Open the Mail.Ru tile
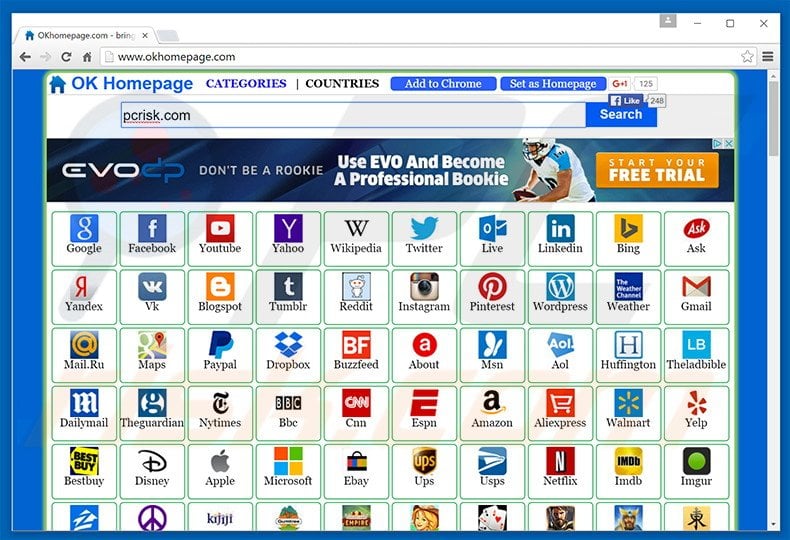Viewport: 790px width, 540px height. [84, 355]
